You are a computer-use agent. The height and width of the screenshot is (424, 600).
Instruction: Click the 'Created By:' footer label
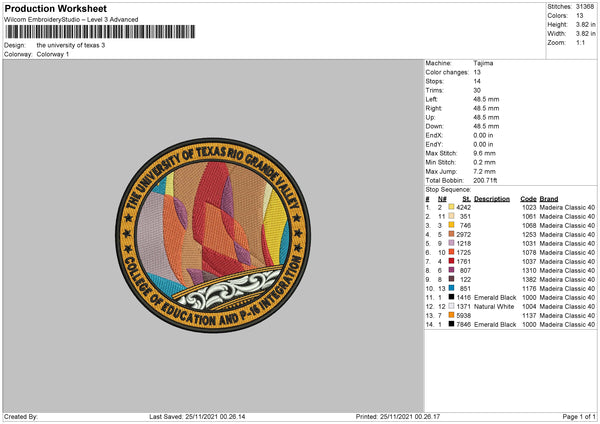[21, 416]
